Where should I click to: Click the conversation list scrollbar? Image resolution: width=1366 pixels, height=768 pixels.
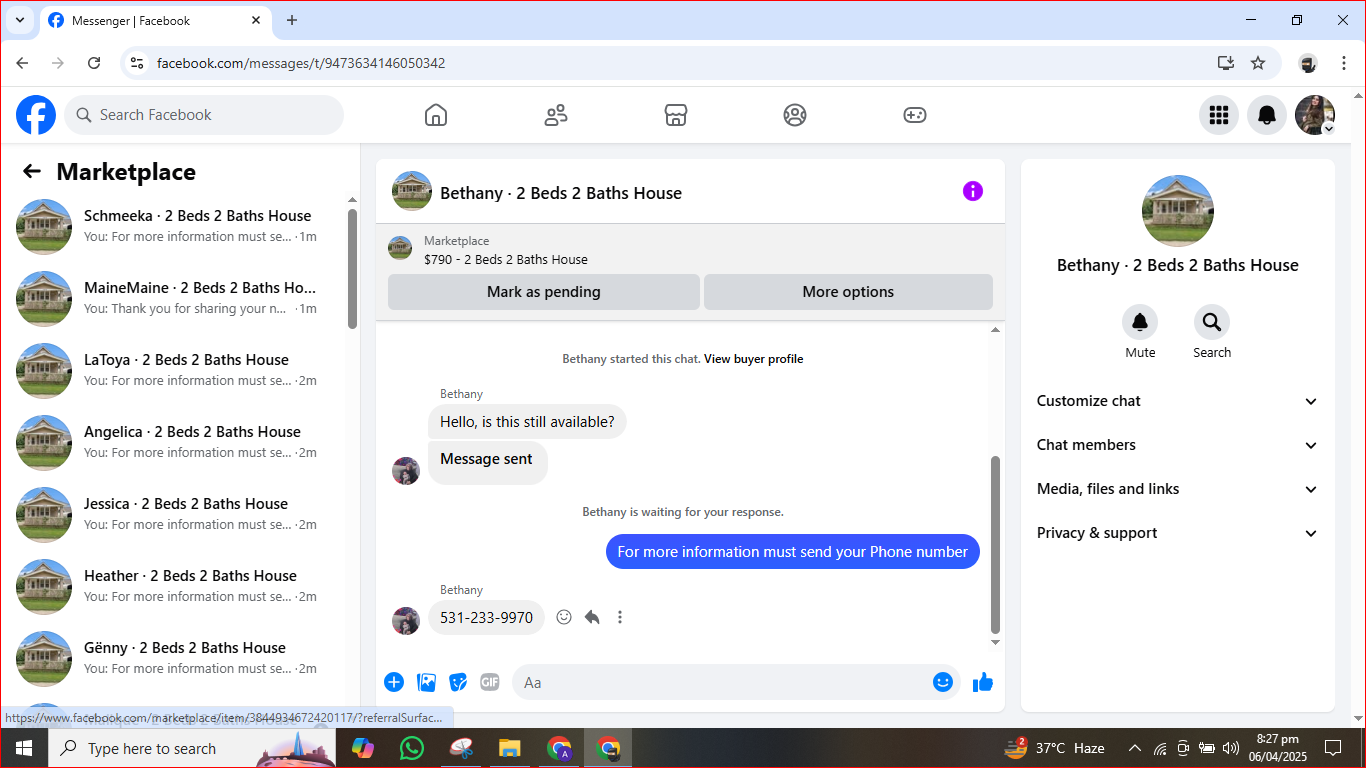point(352,268)
